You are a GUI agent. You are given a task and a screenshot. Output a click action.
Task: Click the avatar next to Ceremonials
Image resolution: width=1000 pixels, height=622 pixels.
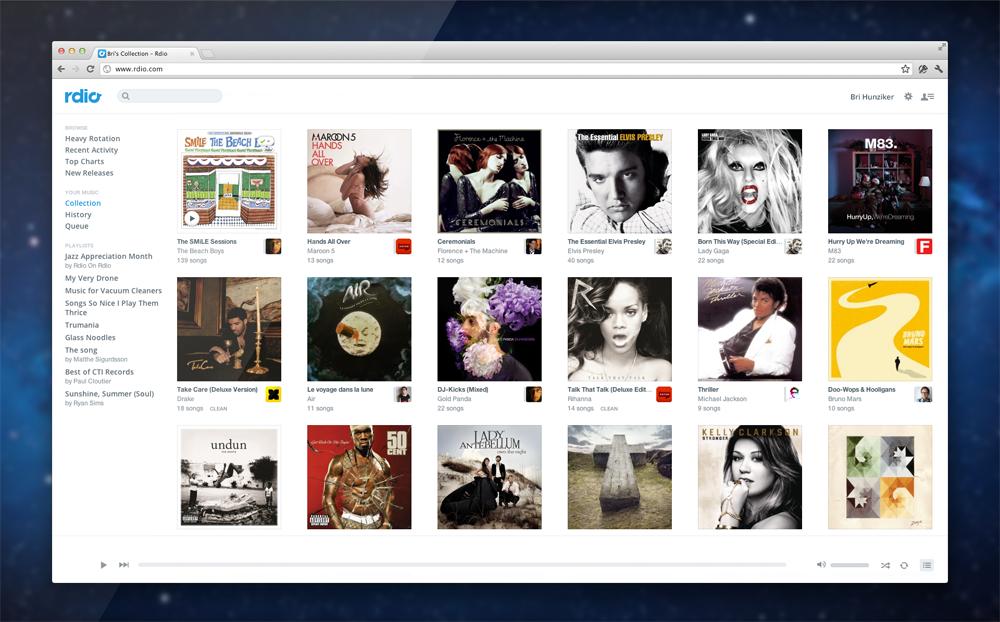533,246
